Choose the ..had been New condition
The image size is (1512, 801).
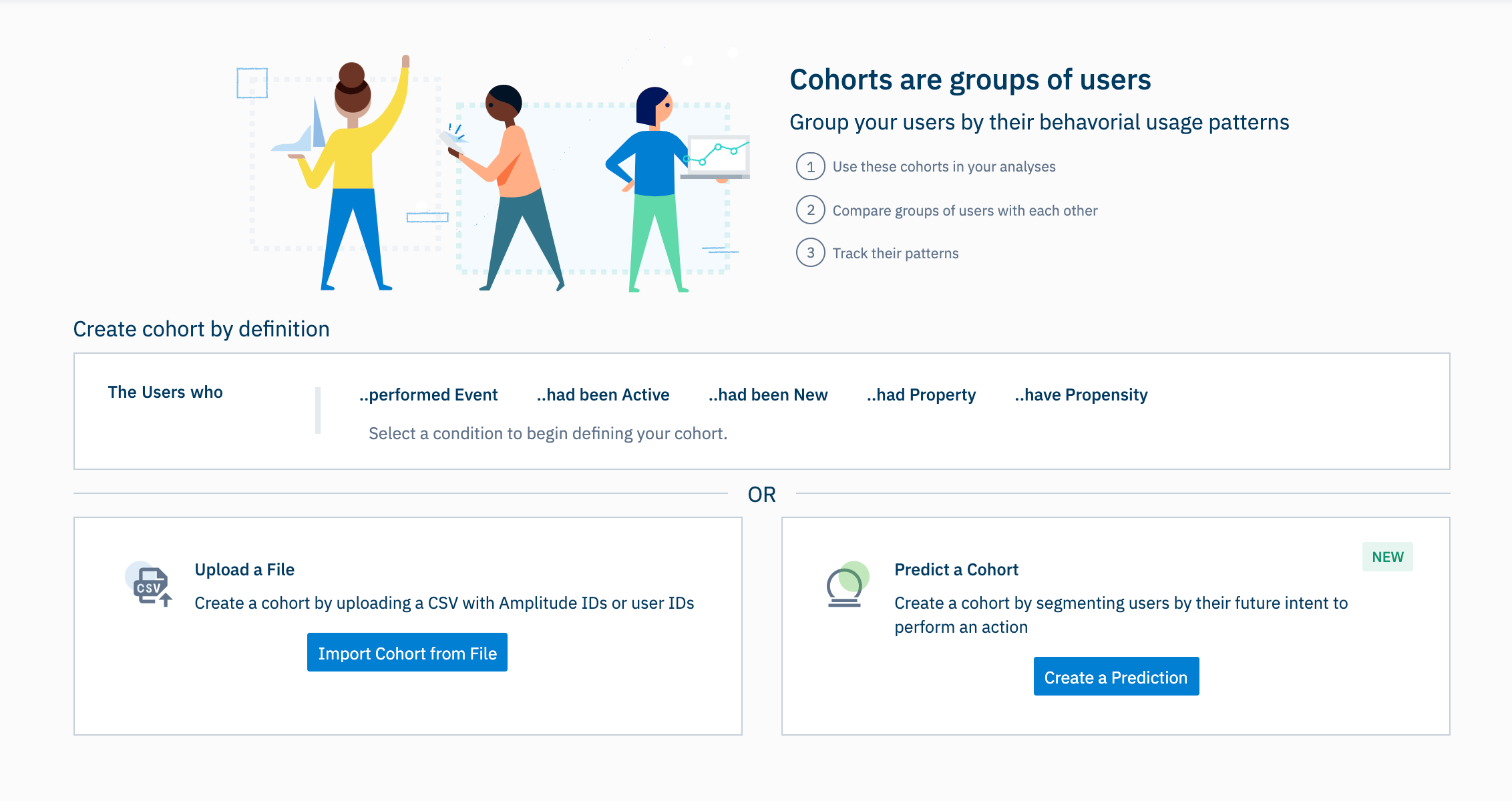click(x=767, y=395)
